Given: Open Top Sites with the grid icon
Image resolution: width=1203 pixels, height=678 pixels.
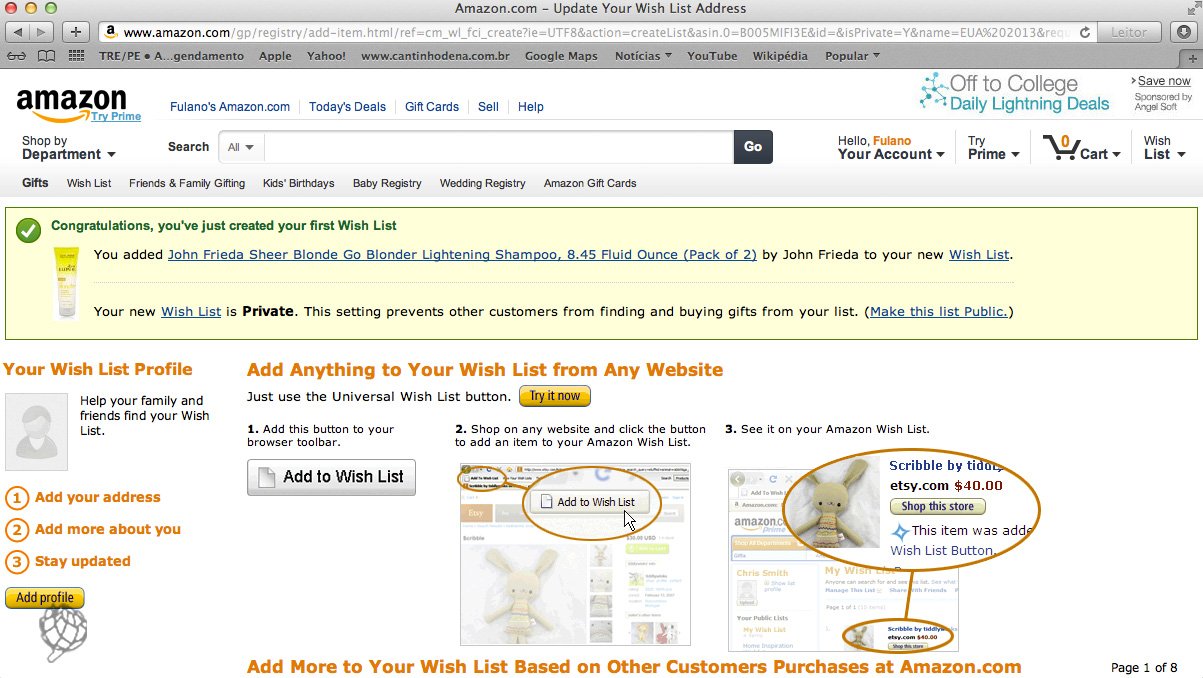Looking at the screenshot, I should point(76,56).
